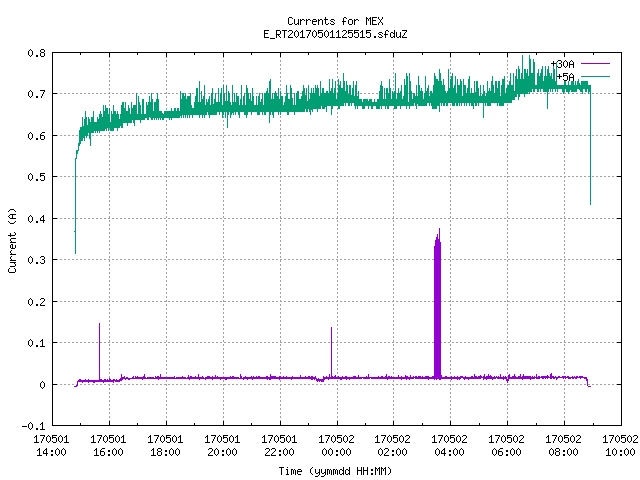The width and height of the screenshot is (640, 480).
Task: Click the "20:00" x-axis time label
Action: (x=222, y=452)
